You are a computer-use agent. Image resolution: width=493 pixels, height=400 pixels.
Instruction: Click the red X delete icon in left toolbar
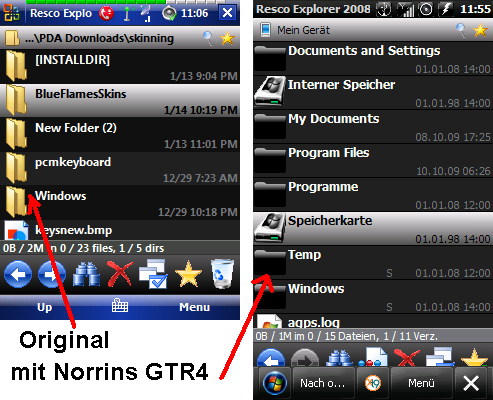(x=120, y=274)
